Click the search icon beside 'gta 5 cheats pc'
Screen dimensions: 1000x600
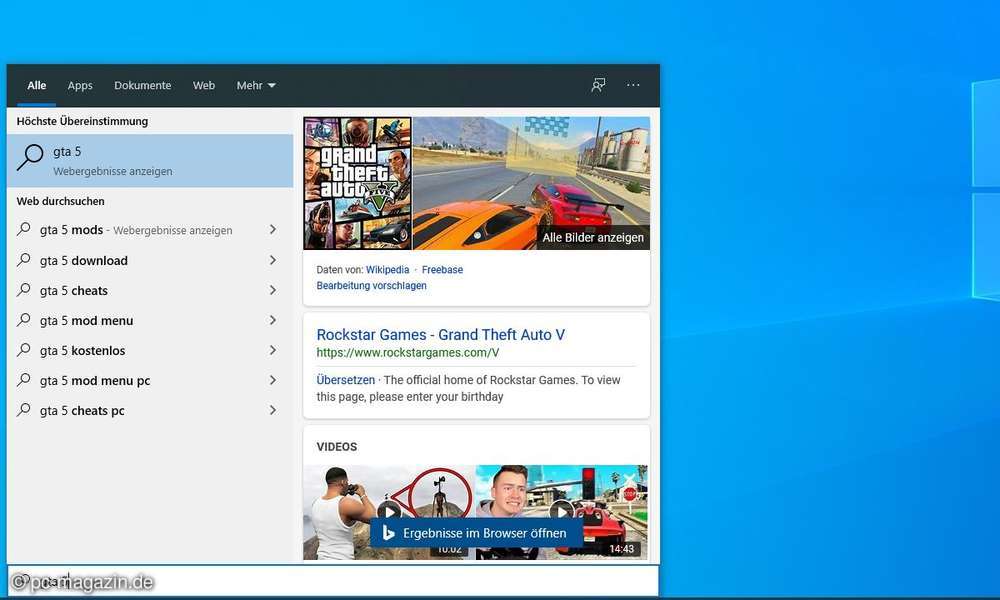[x=24, y=410]
